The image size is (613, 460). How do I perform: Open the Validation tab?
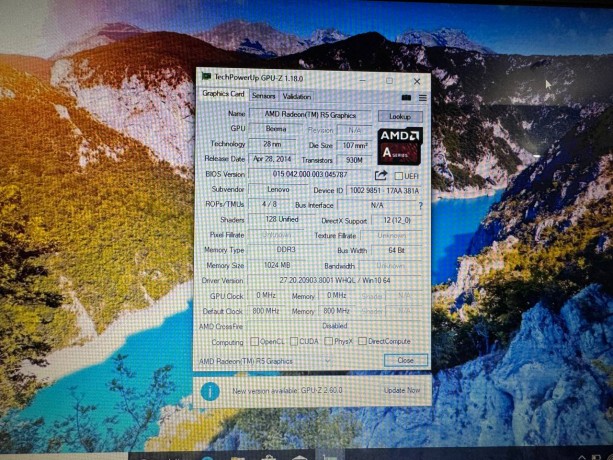(296, 96)
